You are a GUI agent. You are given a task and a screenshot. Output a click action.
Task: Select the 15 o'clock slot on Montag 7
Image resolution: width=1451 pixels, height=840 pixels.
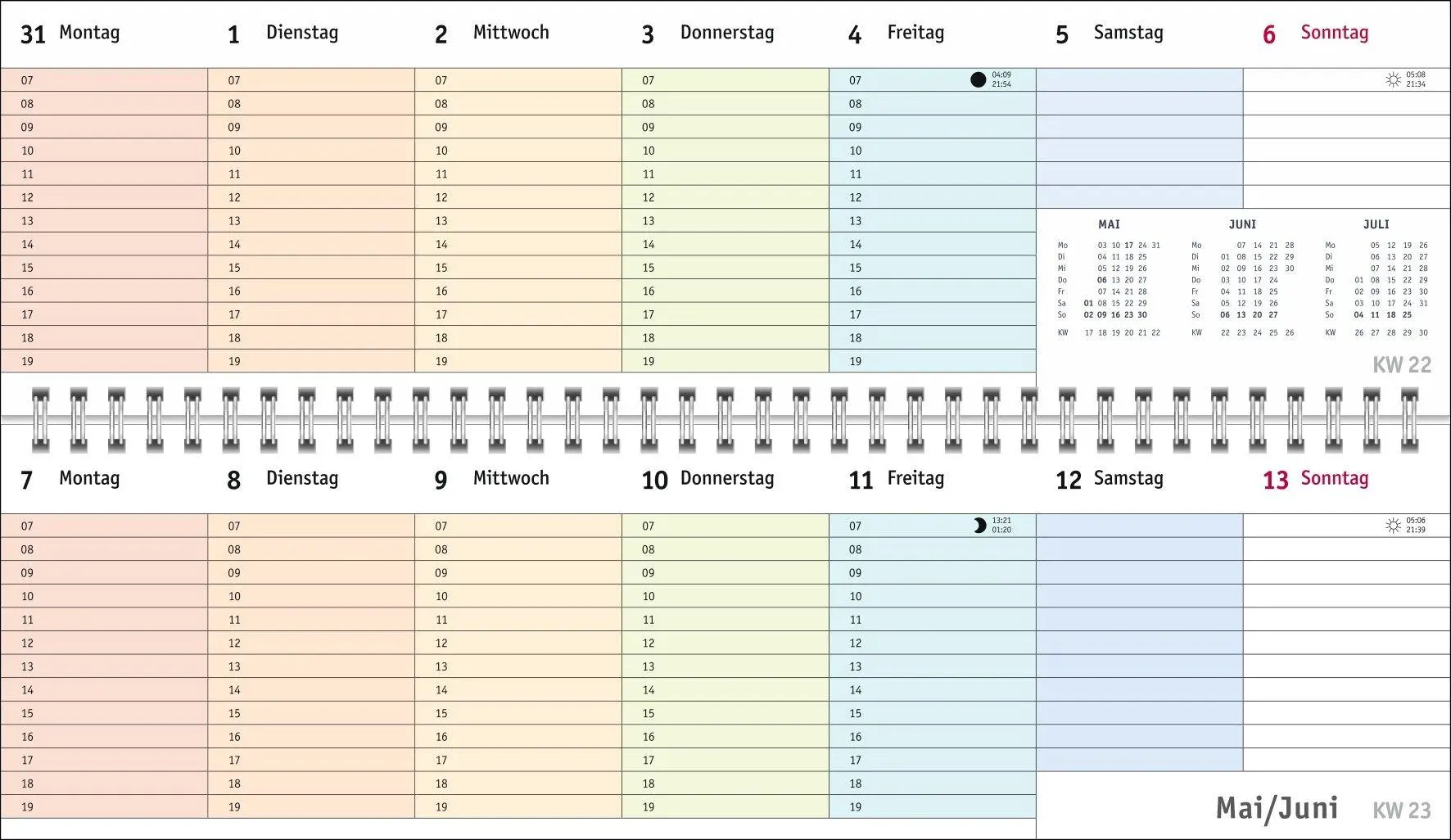click(104, 713)
